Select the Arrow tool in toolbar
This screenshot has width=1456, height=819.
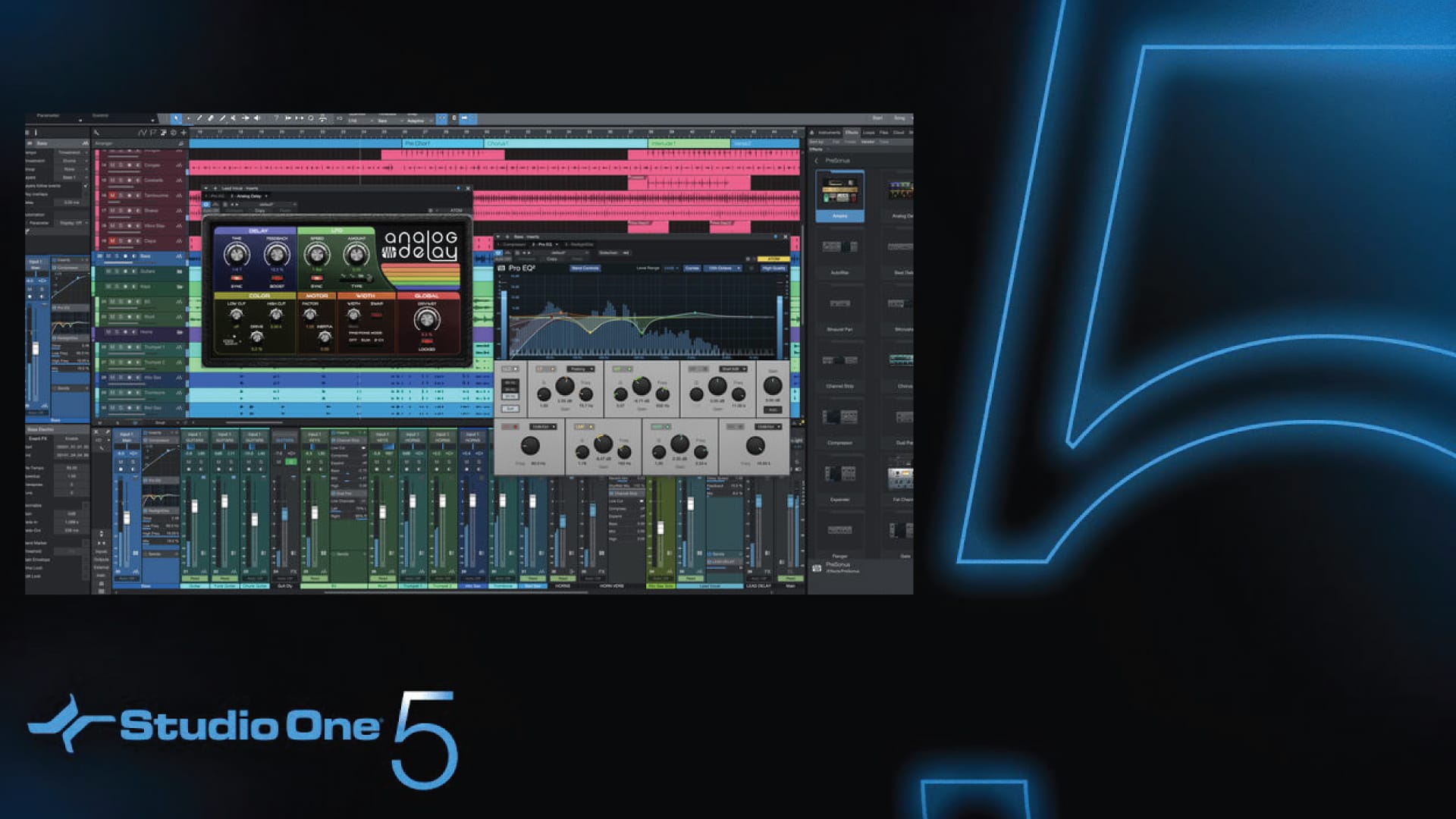click(x=176, y=118)
